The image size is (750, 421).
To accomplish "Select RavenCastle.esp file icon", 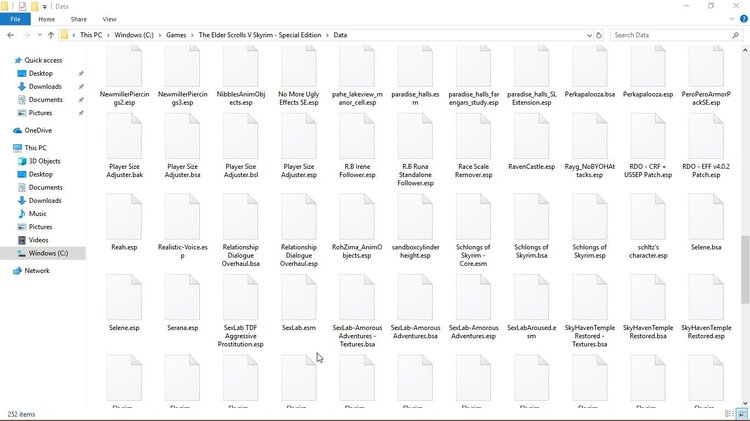I will click(531, 137).
